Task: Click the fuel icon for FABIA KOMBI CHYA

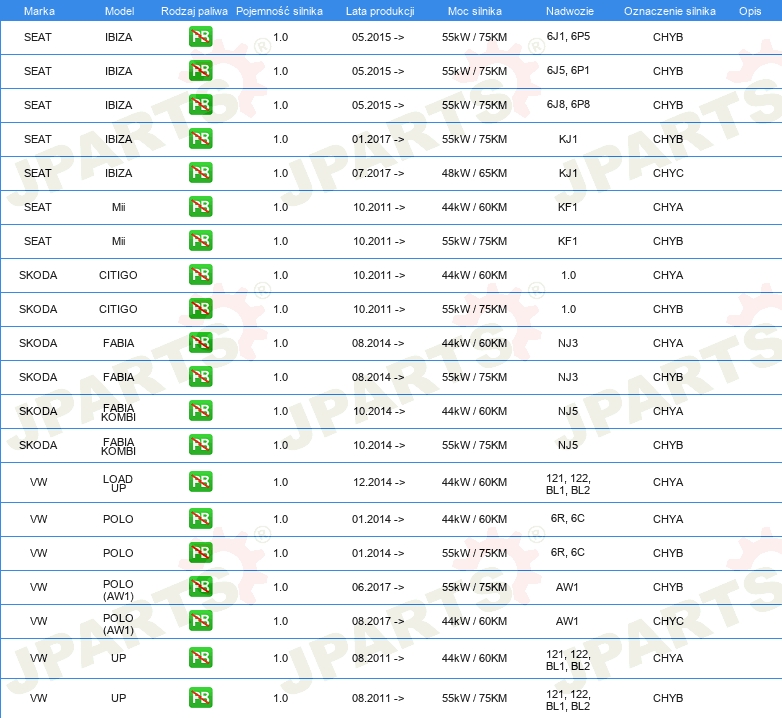Action: [200, 411]
